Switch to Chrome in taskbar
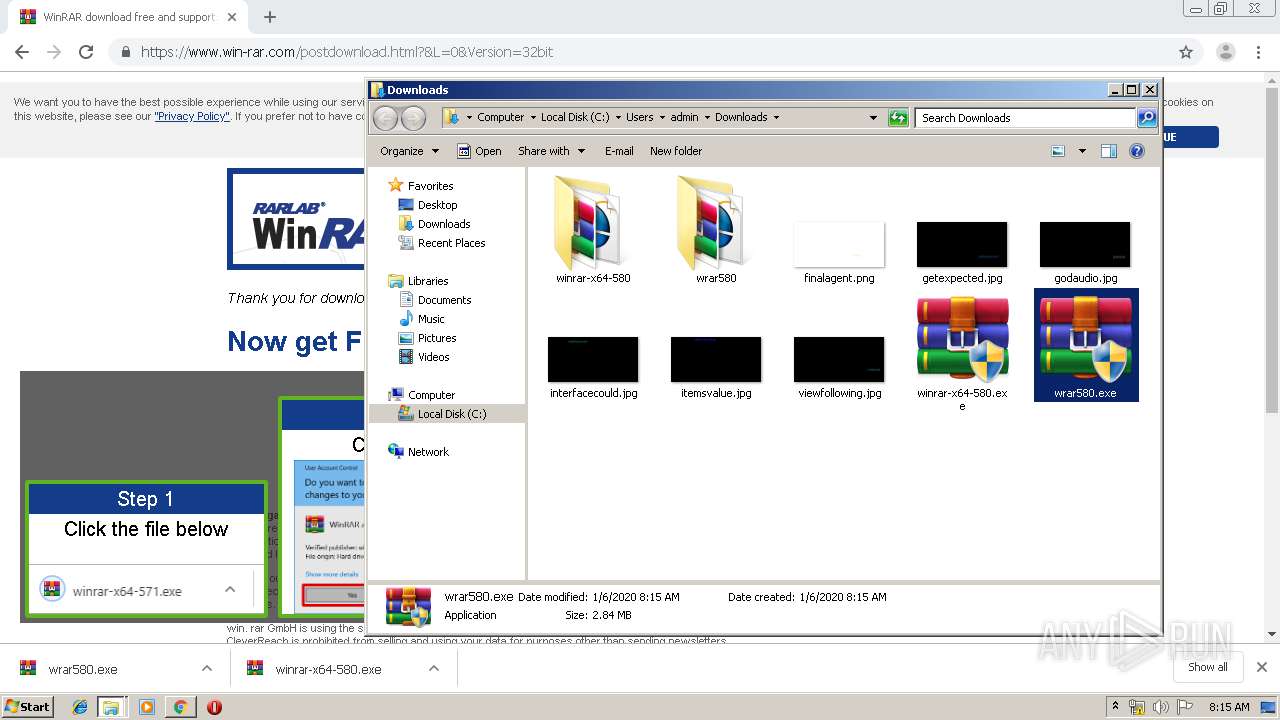 (180, 707)
